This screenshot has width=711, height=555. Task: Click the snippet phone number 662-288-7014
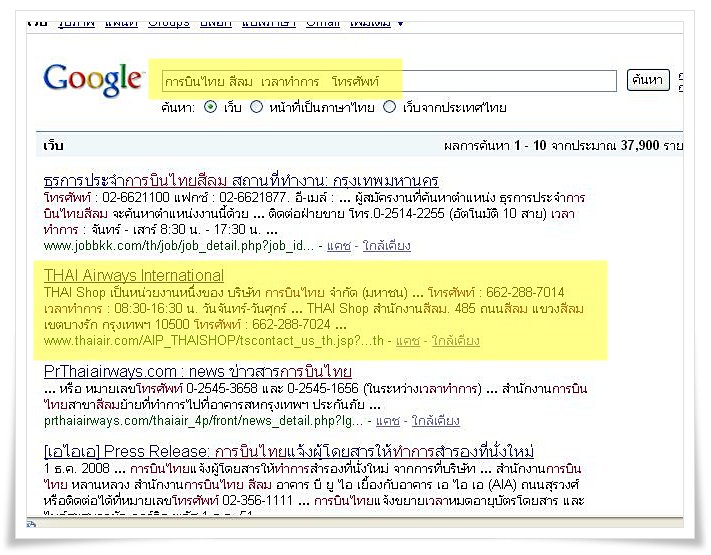pyautogui.click(x=525, y=292)
